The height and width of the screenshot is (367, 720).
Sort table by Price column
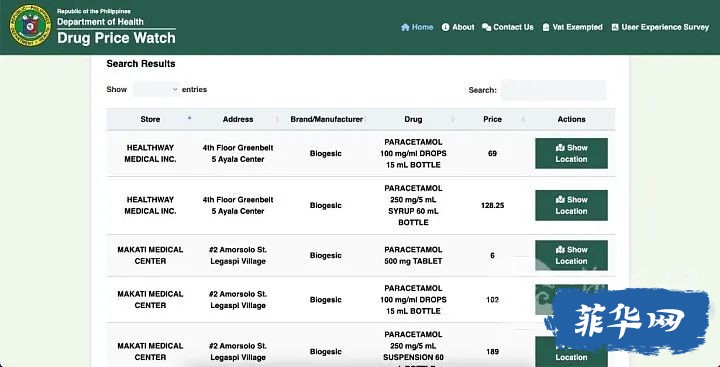tap(492, 119)
